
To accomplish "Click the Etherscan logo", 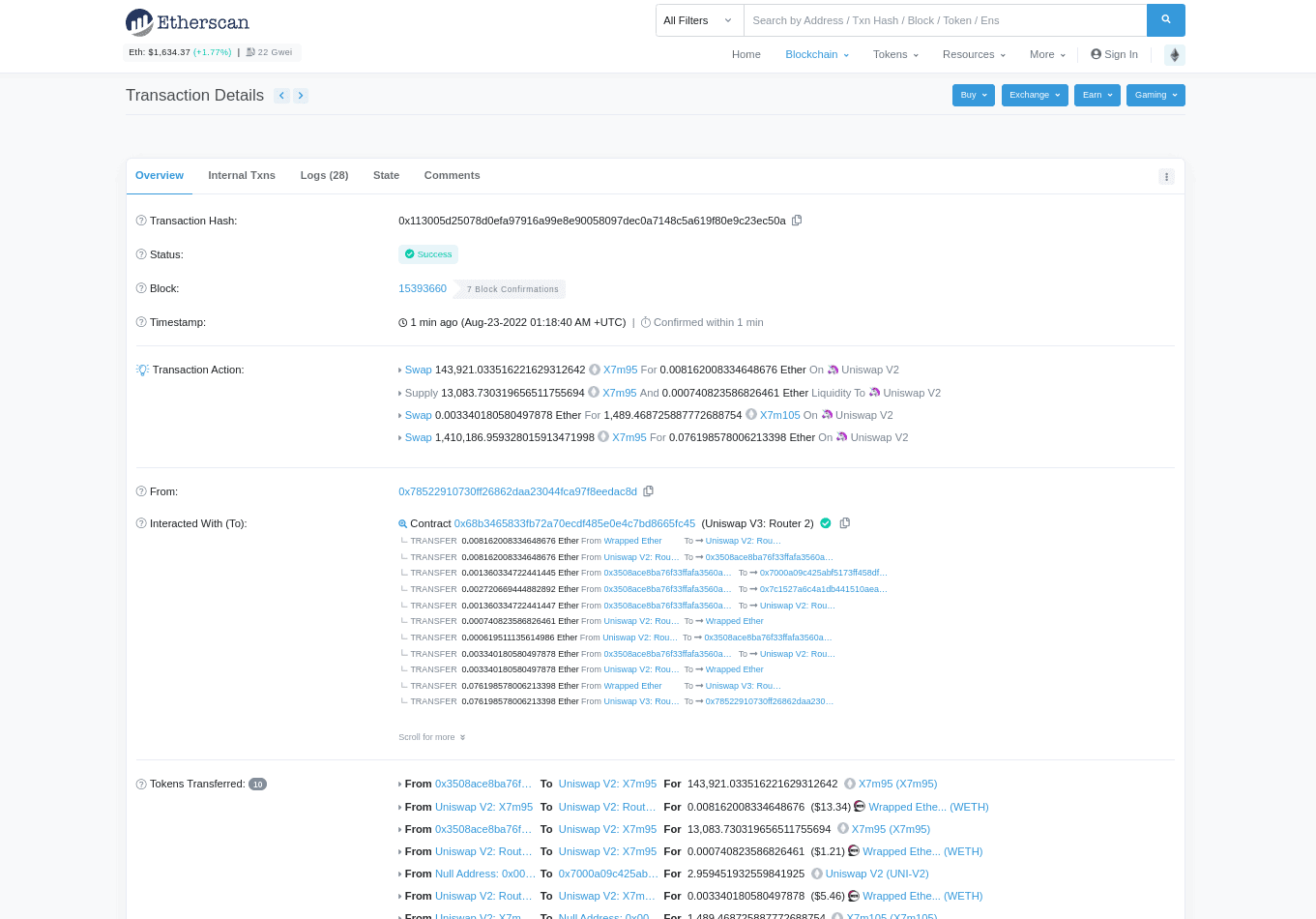I will click(x=188, y=21).
